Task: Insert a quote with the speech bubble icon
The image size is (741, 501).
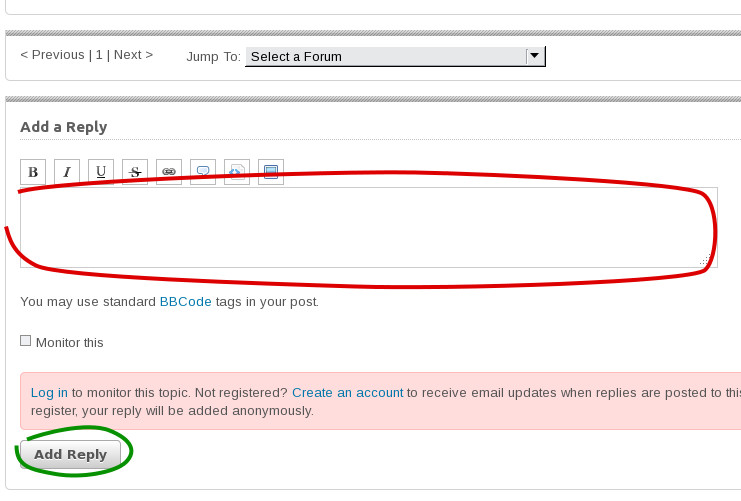Action: pyautogui.click(x=203, y=172)
